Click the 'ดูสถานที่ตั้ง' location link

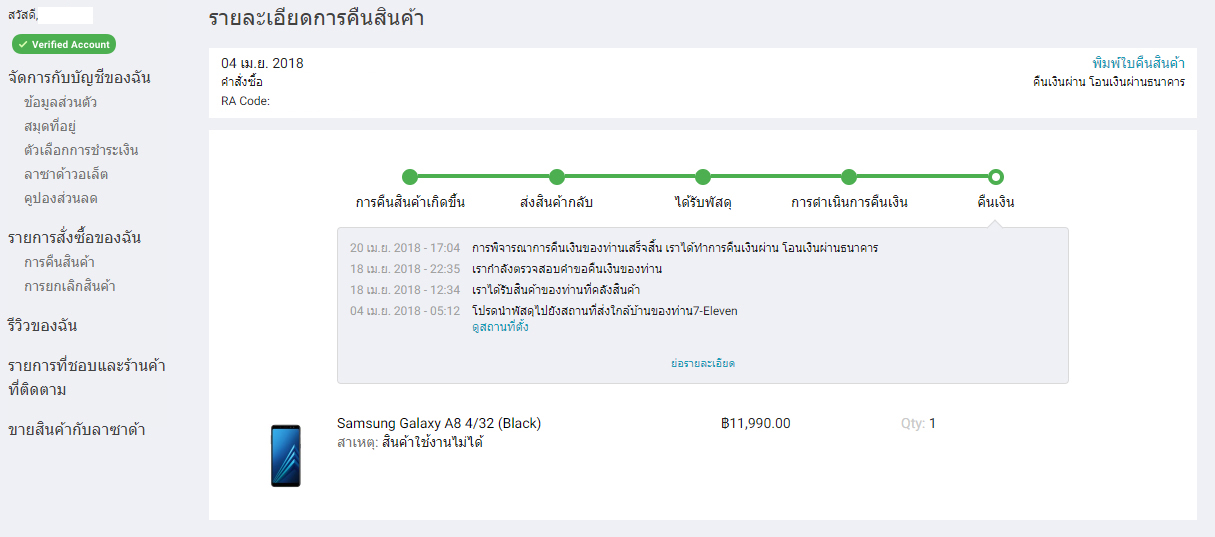[x=500, y=327]
